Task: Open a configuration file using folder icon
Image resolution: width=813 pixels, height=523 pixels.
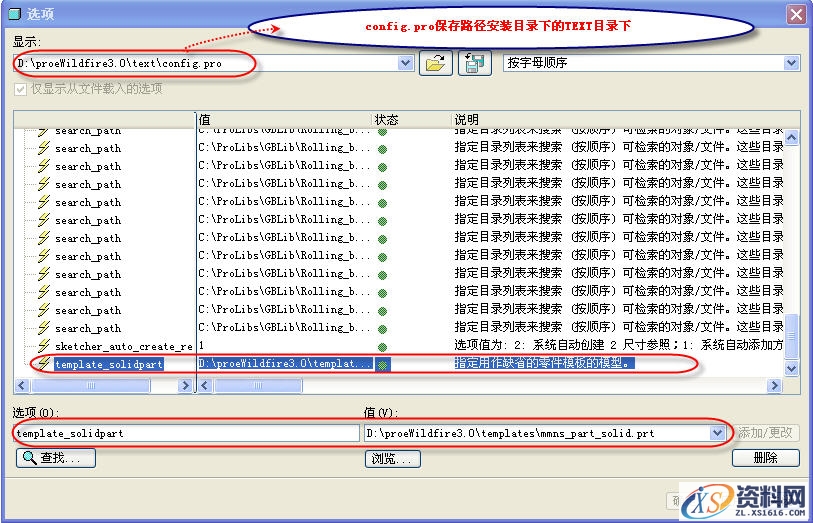Action: (x=436, y=63)
